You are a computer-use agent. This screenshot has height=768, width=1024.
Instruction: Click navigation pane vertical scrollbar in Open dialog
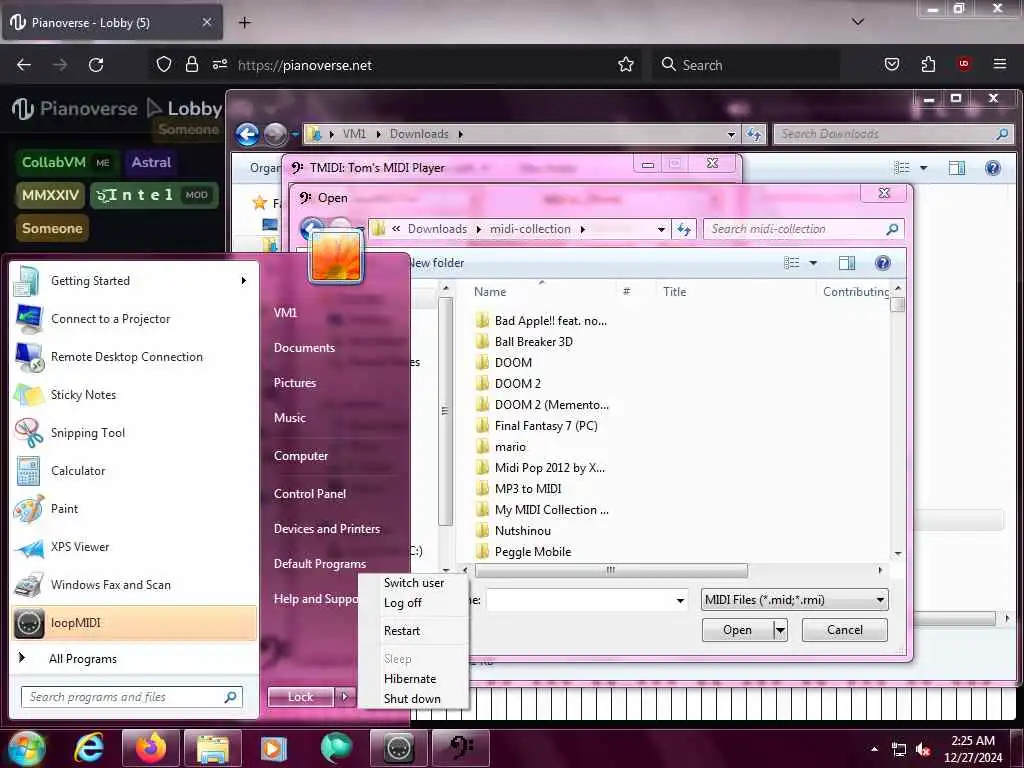pyautogui.click(x=445, y=411)
